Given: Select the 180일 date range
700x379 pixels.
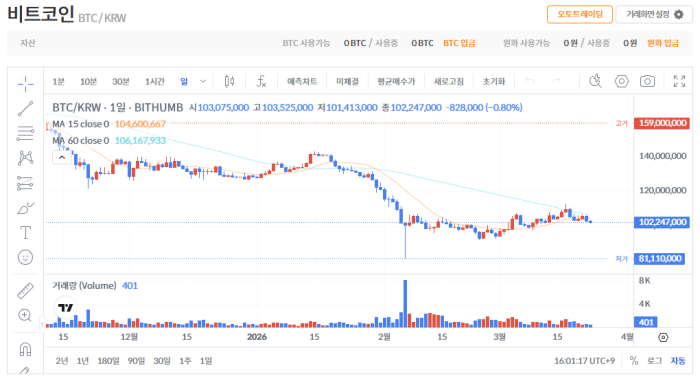Looking at the screenshot, I should tap(108, 361).
